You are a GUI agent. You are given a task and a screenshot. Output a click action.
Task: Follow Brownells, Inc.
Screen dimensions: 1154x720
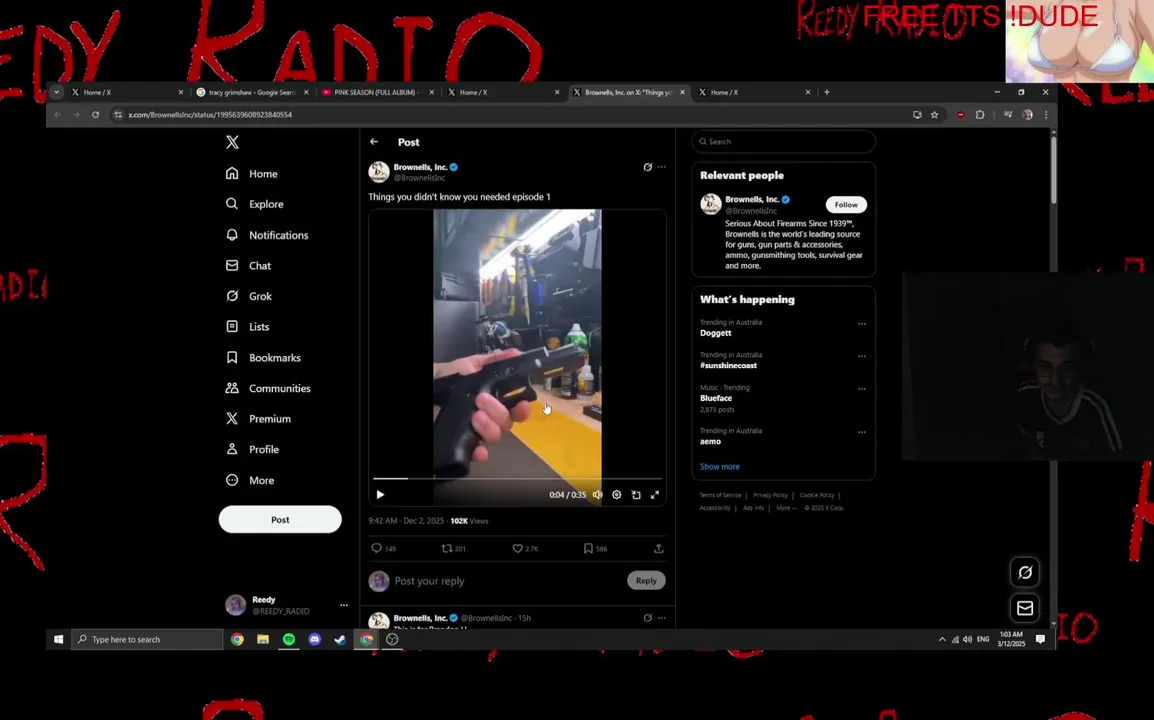coord(846,205)
